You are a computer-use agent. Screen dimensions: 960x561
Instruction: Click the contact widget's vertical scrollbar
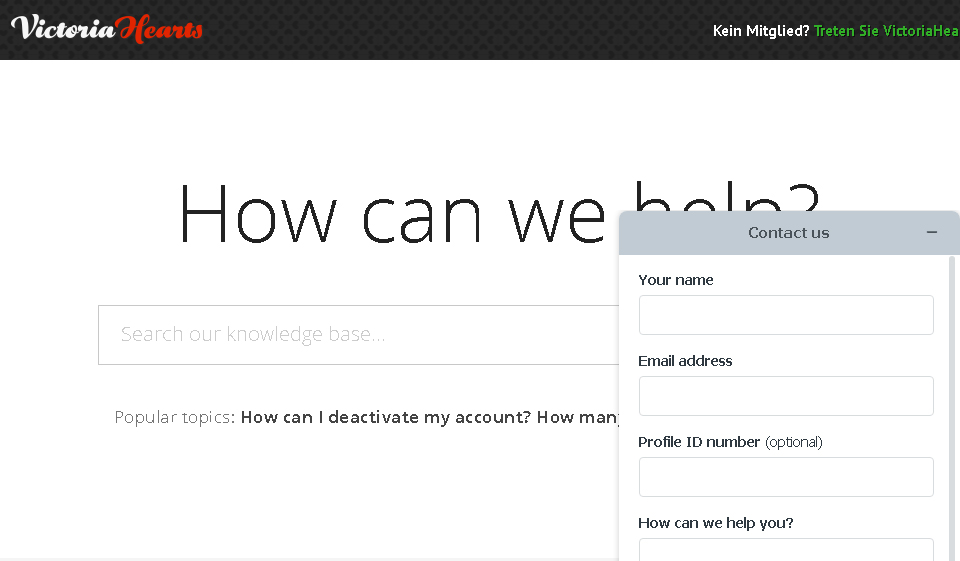click(952, 400)
